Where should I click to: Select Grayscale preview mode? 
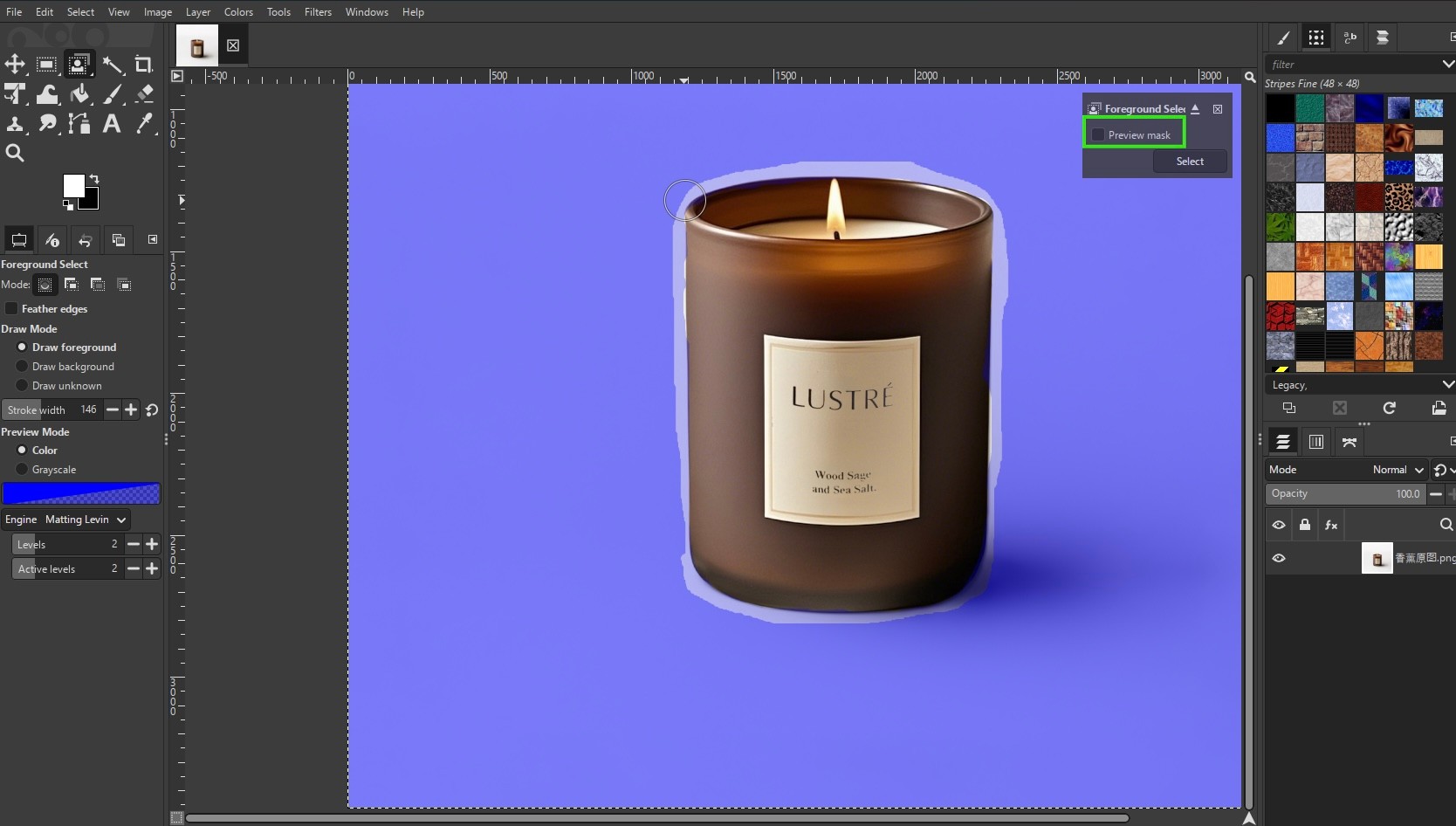tap(23, 469)
